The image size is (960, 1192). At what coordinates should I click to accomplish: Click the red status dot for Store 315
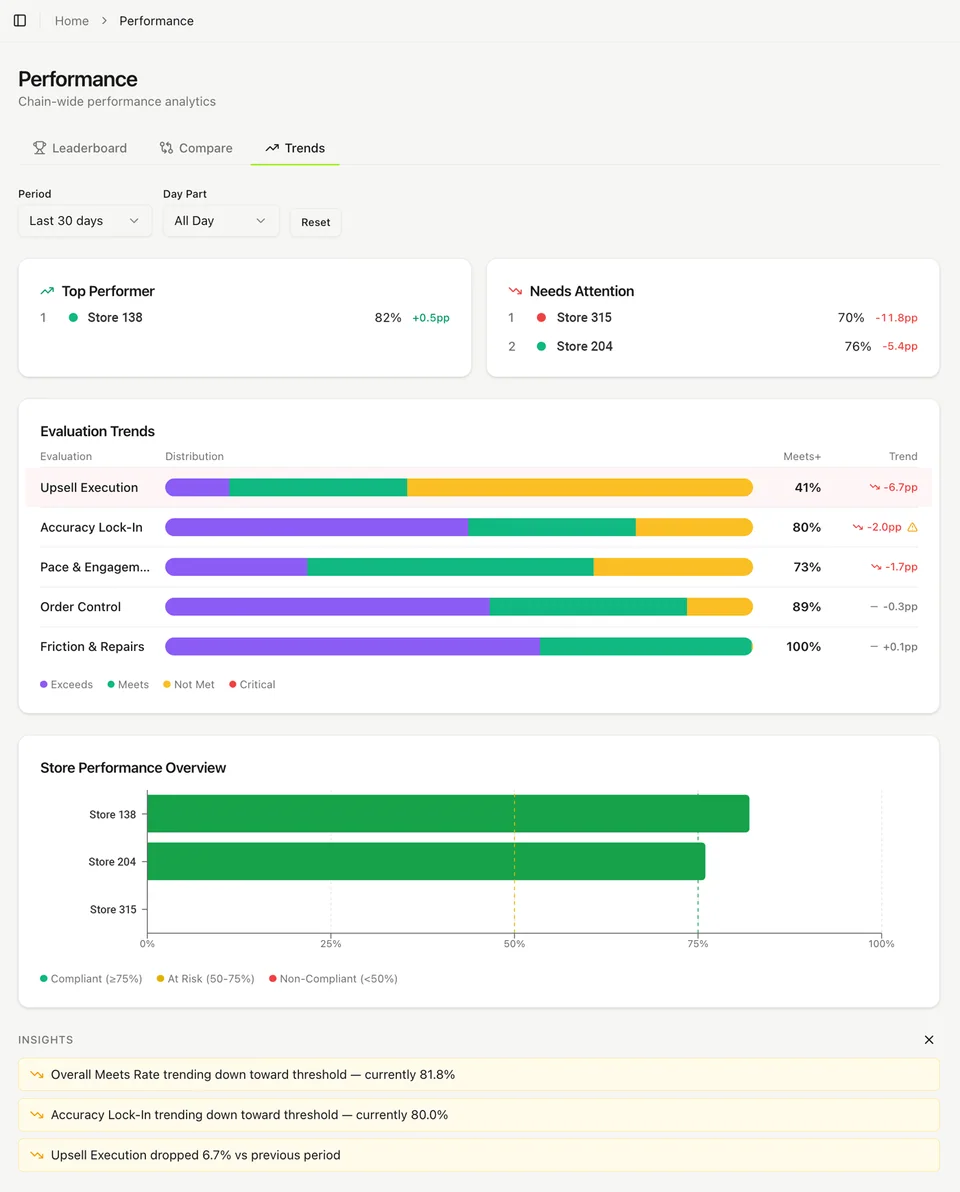click(541, 317)
